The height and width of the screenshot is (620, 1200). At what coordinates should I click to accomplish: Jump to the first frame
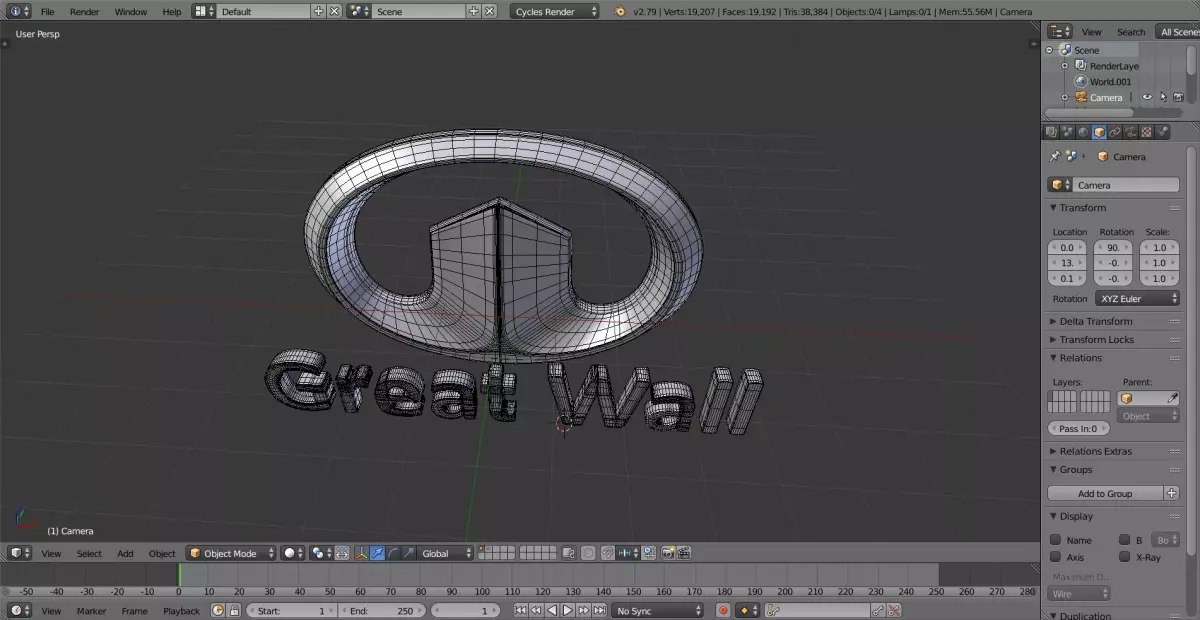[x=521, y=611]
